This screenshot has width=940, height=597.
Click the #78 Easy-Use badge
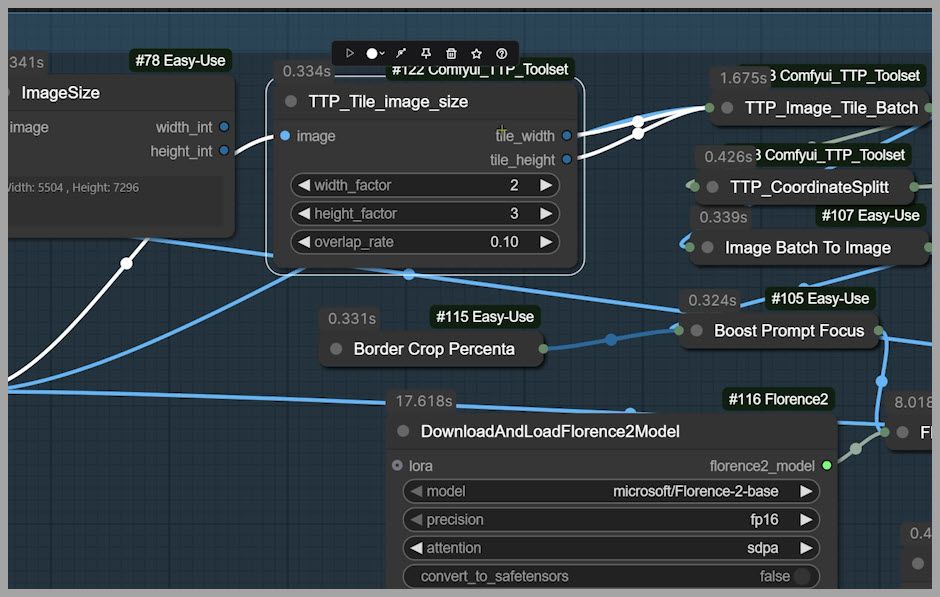180,61
